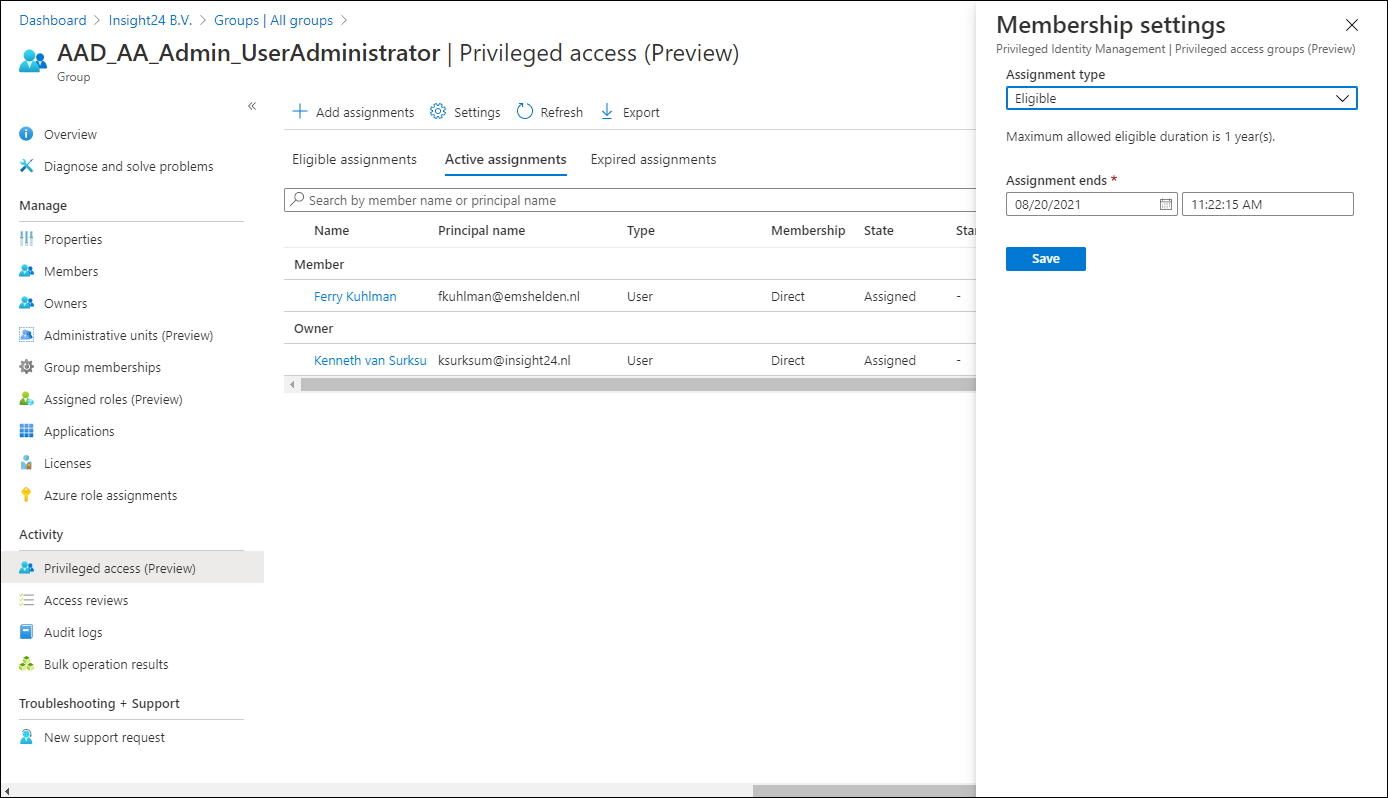Click the Access reviews checklist icon
This screenshot has width=1388, height=798.
27,600
